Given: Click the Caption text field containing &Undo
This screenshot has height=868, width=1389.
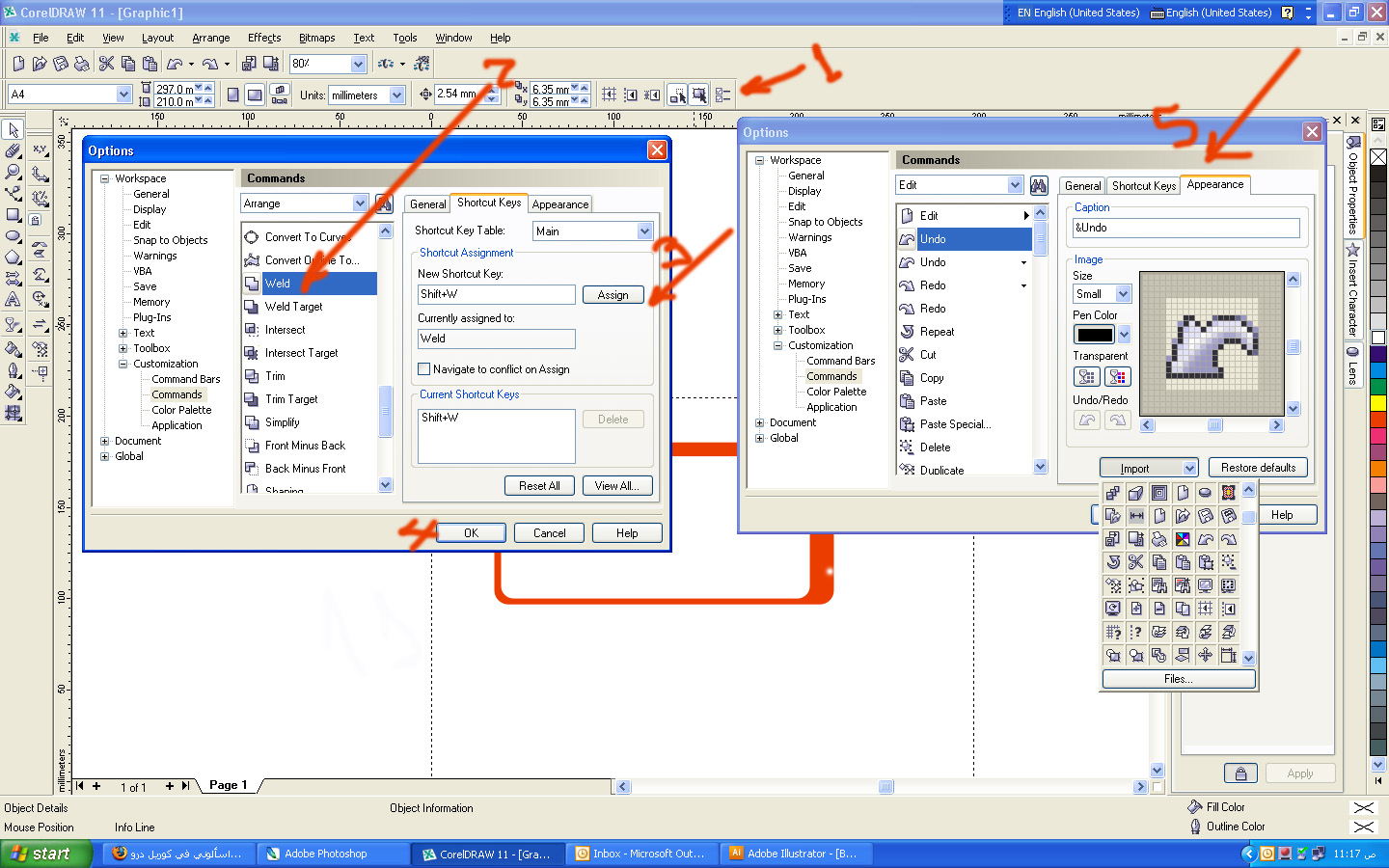Looking at the screenshot, I should pos(1186,228).
